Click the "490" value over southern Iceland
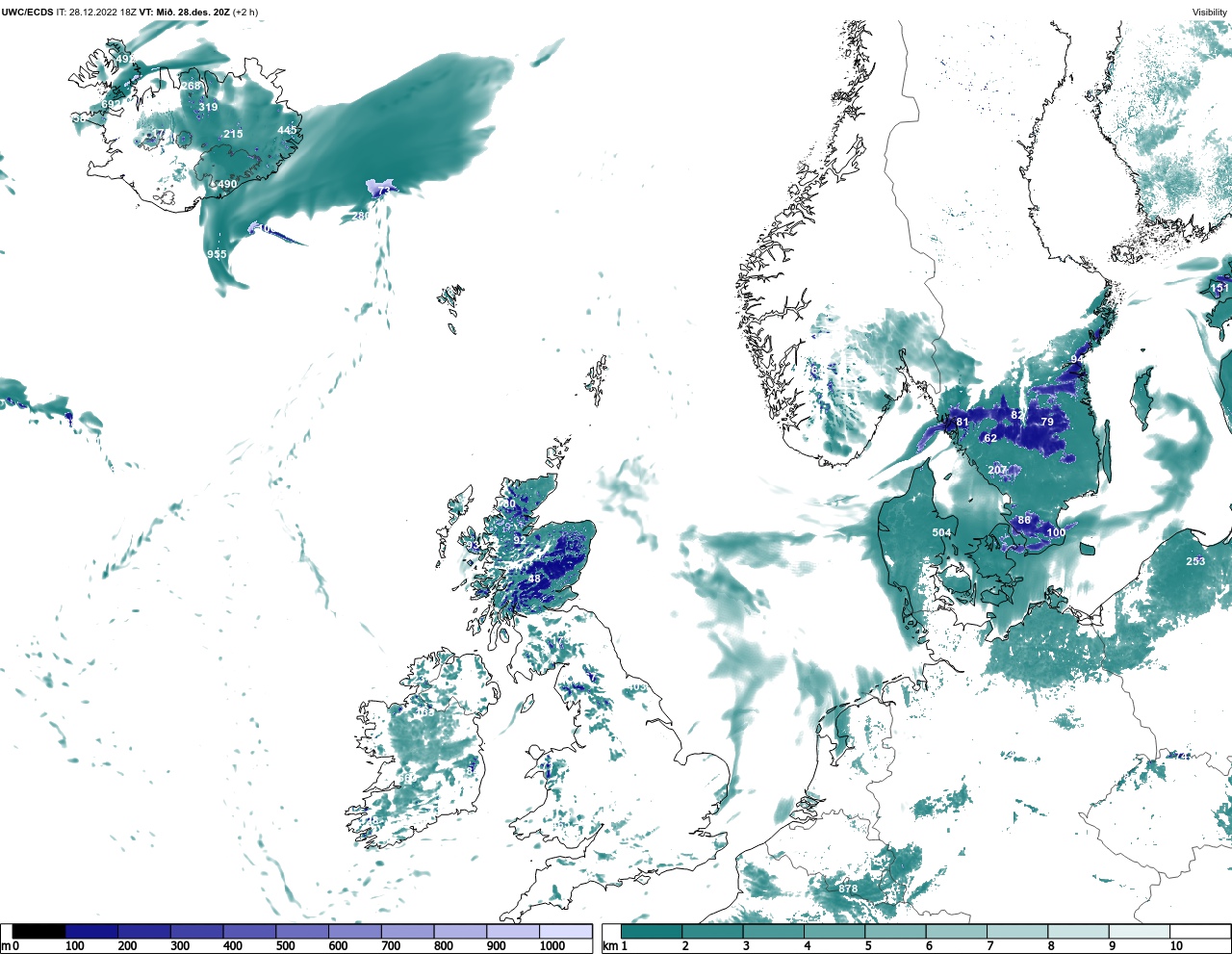 227,184
